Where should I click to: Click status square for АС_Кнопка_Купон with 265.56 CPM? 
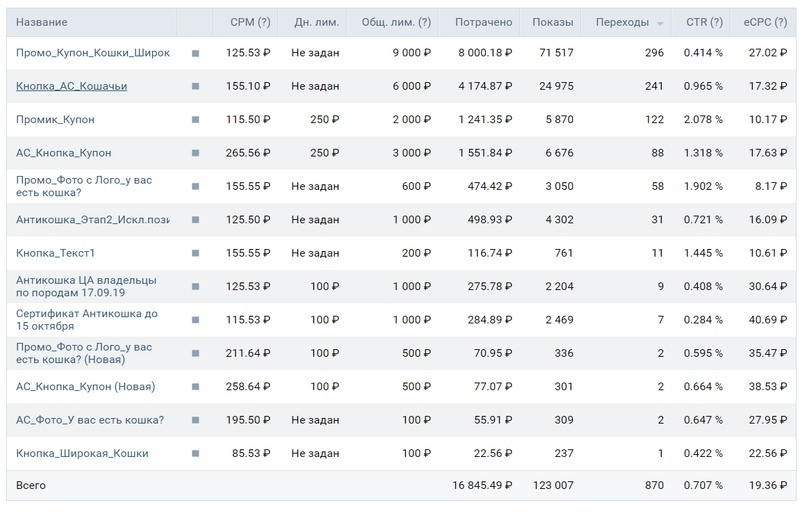click(x=196, y=153)
